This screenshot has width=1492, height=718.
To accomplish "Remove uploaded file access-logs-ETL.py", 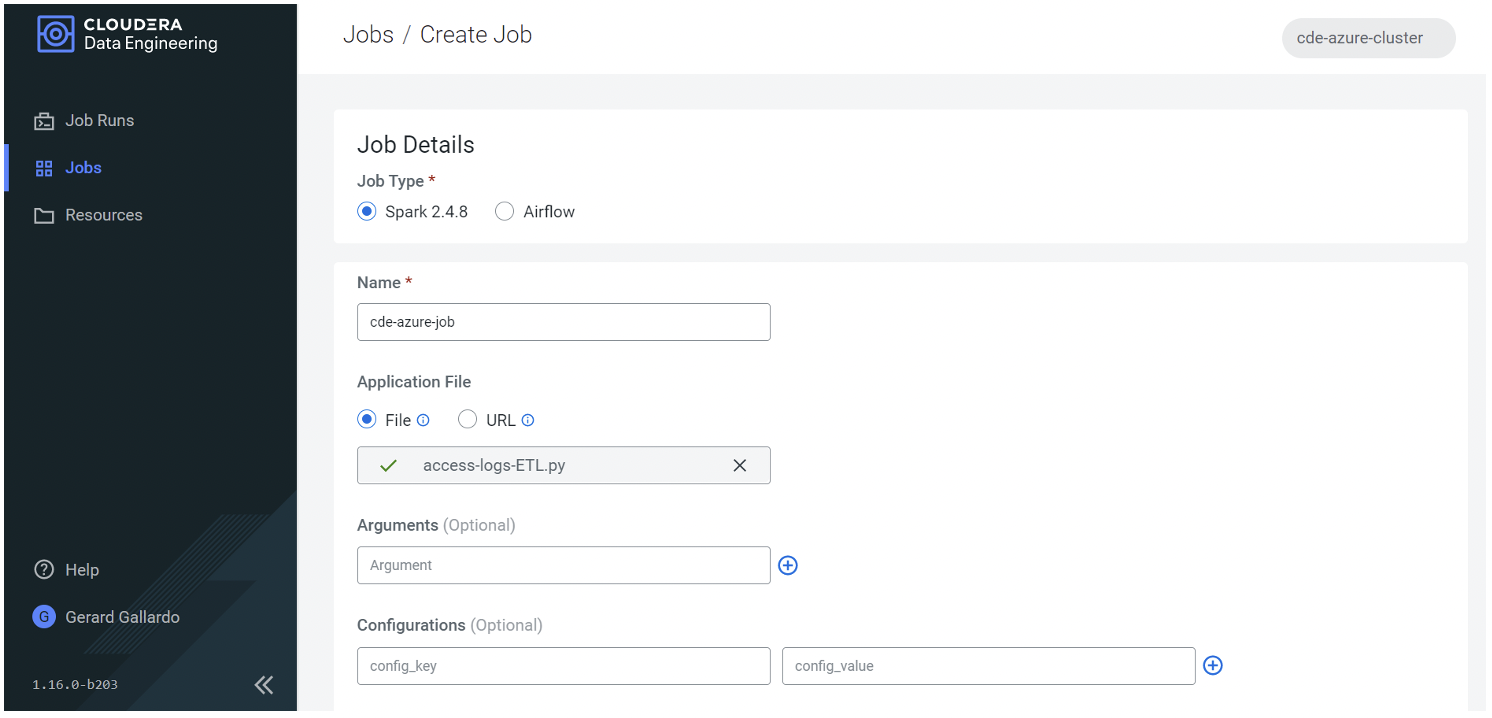I will point(740,465).
